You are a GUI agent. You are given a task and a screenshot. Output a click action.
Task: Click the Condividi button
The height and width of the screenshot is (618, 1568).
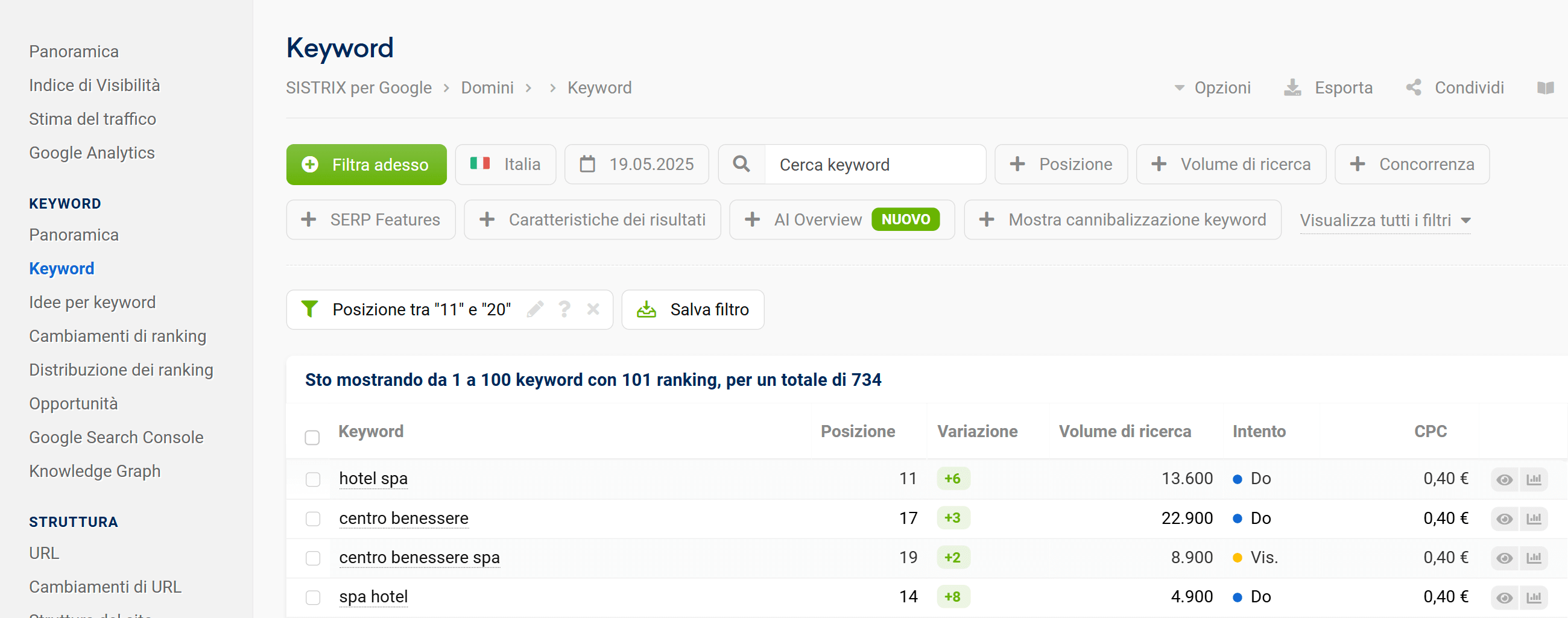[1455, 87]
